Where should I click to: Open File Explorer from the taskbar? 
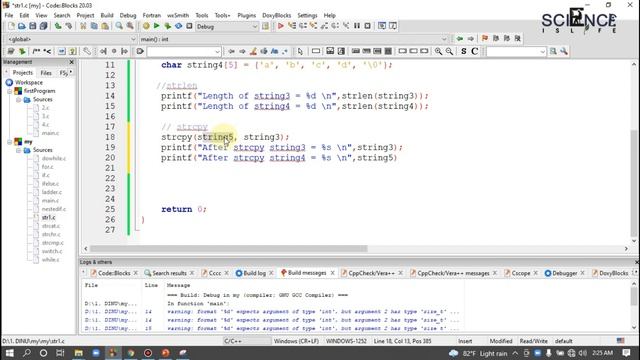(78, 353)
